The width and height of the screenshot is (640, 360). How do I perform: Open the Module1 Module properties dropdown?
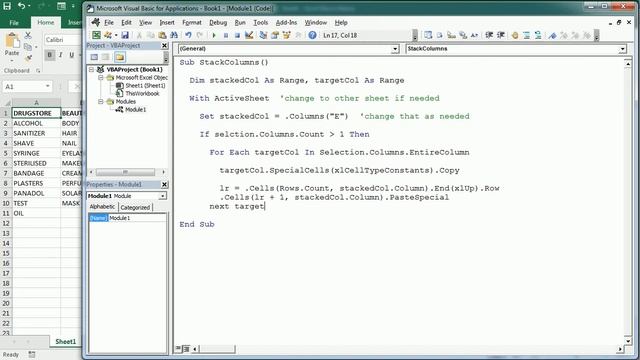[x=162, y=196]
